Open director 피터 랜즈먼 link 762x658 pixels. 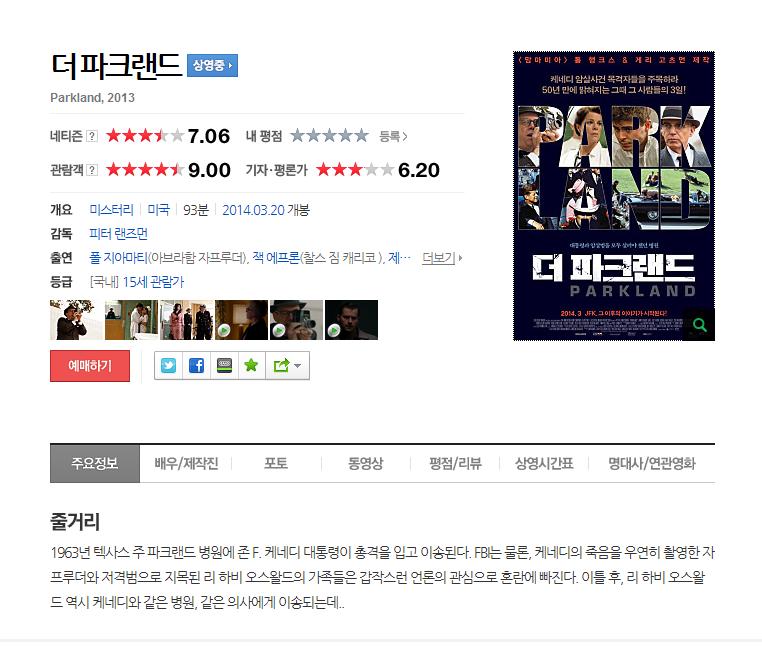[x=119, y=234]
